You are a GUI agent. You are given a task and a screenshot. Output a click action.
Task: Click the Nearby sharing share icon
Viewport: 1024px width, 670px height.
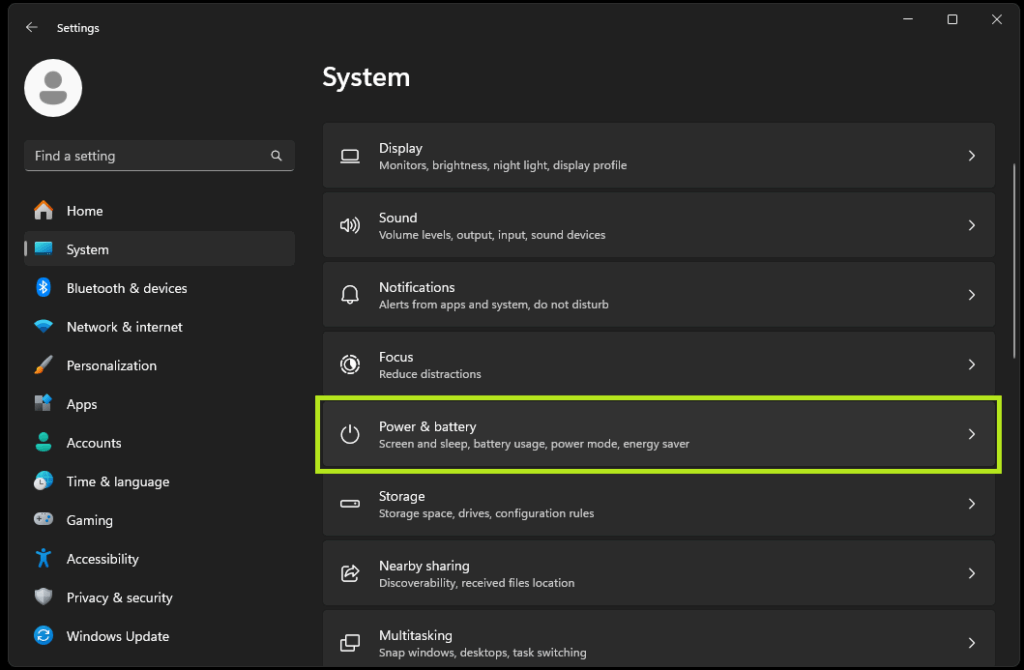pos(350,573)
